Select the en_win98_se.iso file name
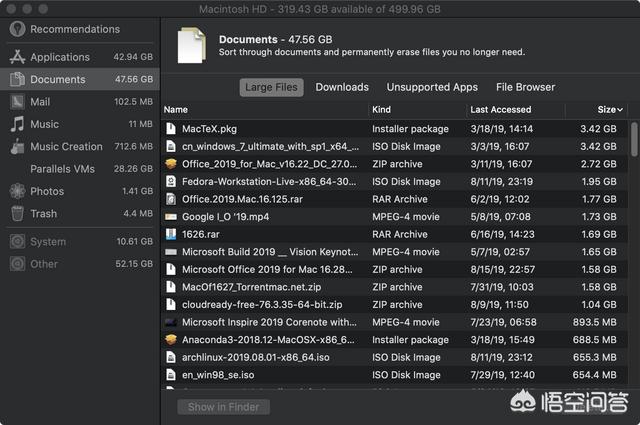Image resolution: width=640 pixels, height=425 pixels. coord(218,375)
